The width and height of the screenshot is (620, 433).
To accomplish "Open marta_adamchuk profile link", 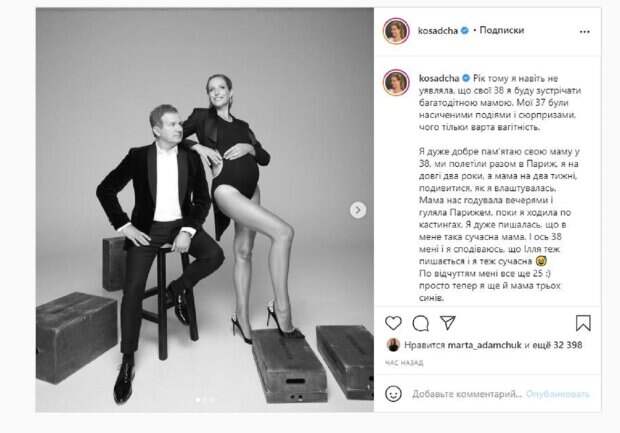I will pos(484,345).
